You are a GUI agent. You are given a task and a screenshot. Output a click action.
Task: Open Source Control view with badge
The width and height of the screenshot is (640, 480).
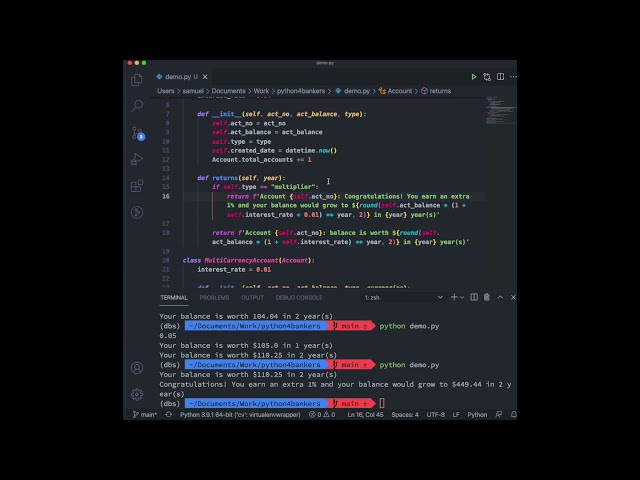point(138,133)
